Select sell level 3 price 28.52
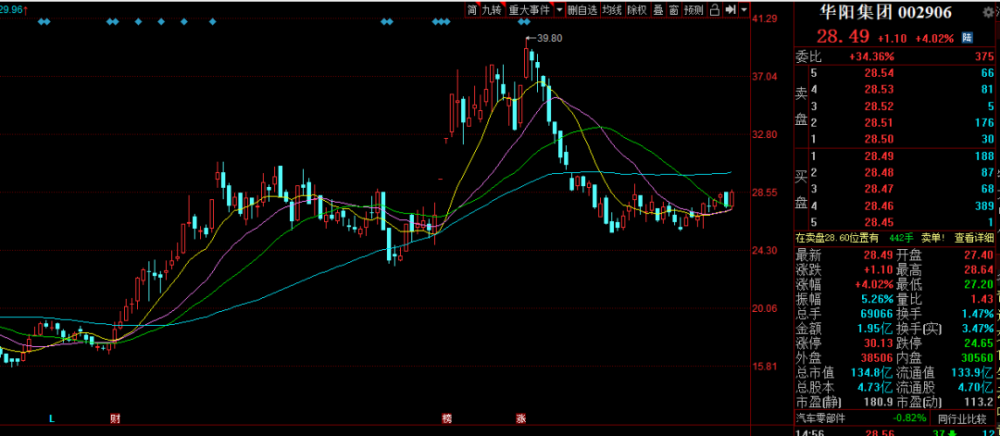 click(879, 106)
